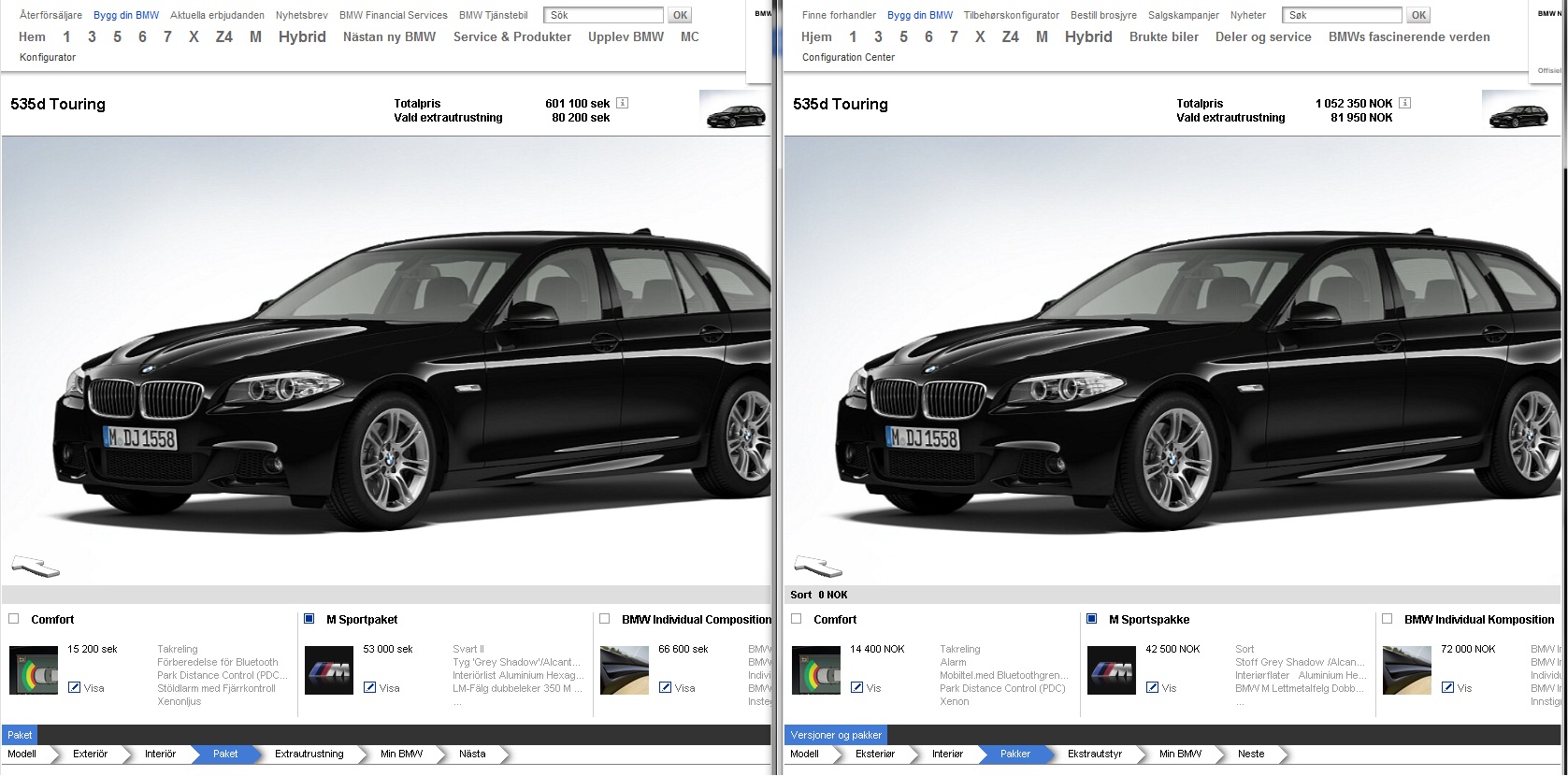
Task: Open BMWs fascinerende verden menu
Action: click(x=1410, y=36)
